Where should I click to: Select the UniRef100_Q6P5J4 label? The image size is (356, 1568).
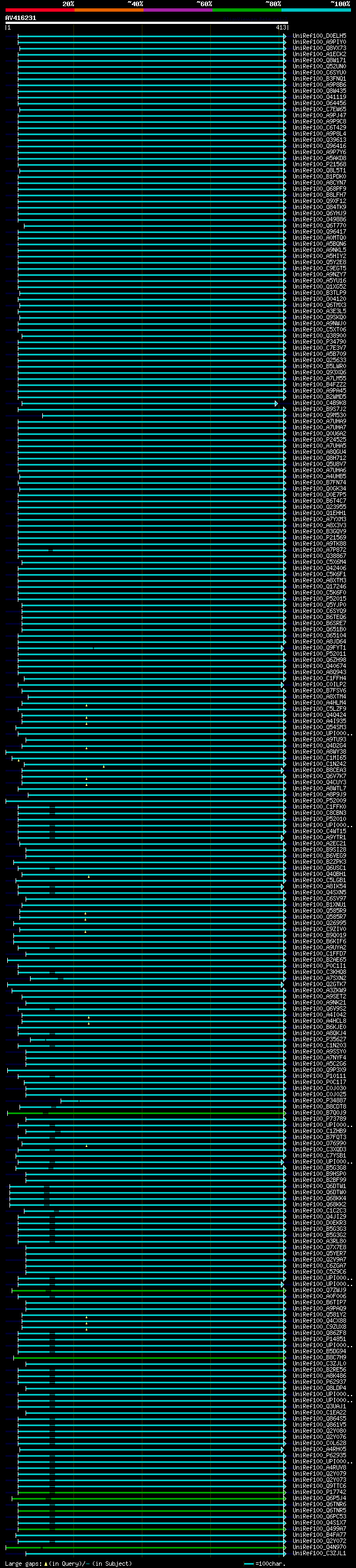(x=319, y=1498)
